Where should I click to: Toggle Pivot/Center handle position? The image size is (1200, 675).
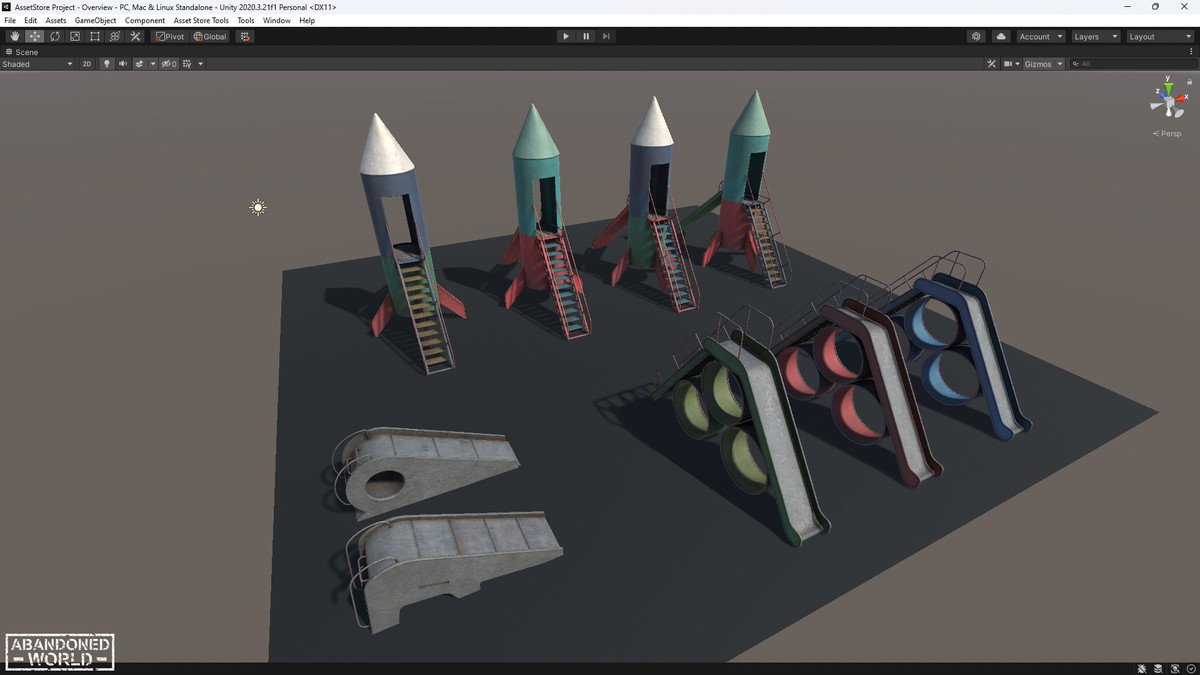pos(170,36)
